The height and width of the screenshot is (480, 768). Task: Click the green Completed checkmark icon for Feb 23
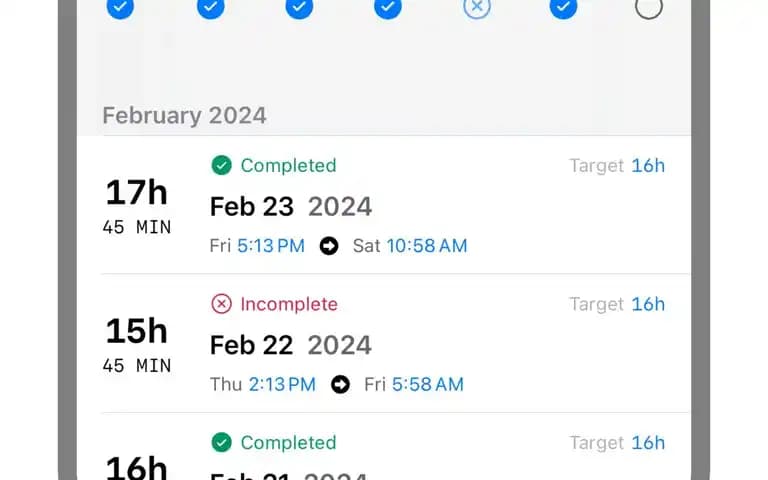[x=221, y=166]
